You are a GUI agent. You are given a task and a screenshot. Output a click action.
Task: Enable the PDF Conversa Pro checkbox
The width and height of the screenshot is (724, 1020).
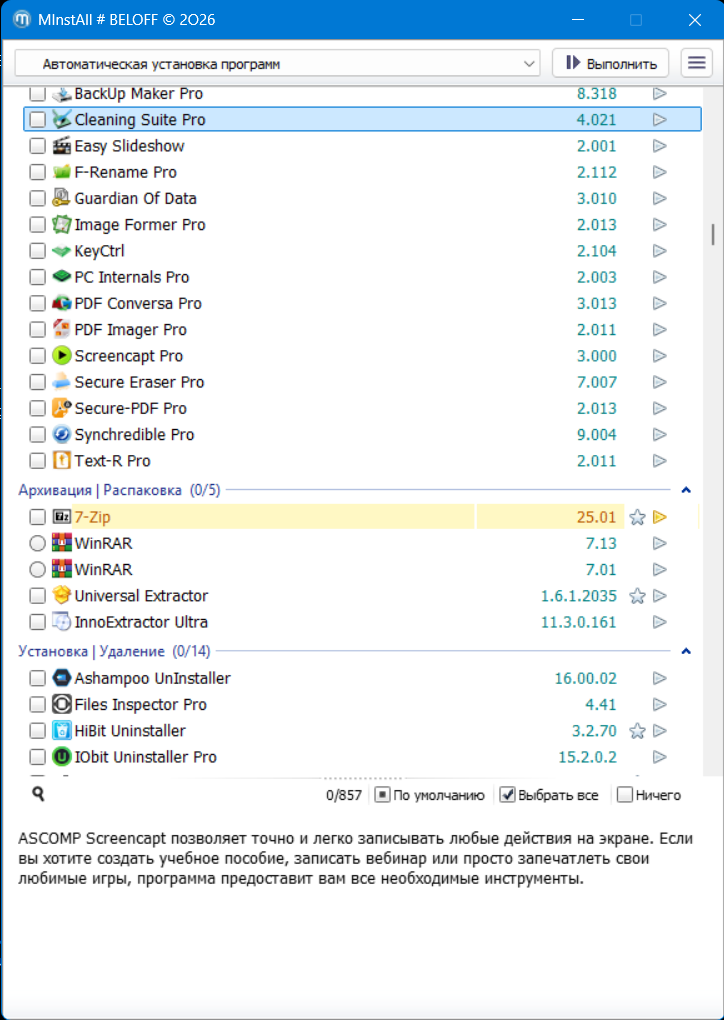pos(38,303)
